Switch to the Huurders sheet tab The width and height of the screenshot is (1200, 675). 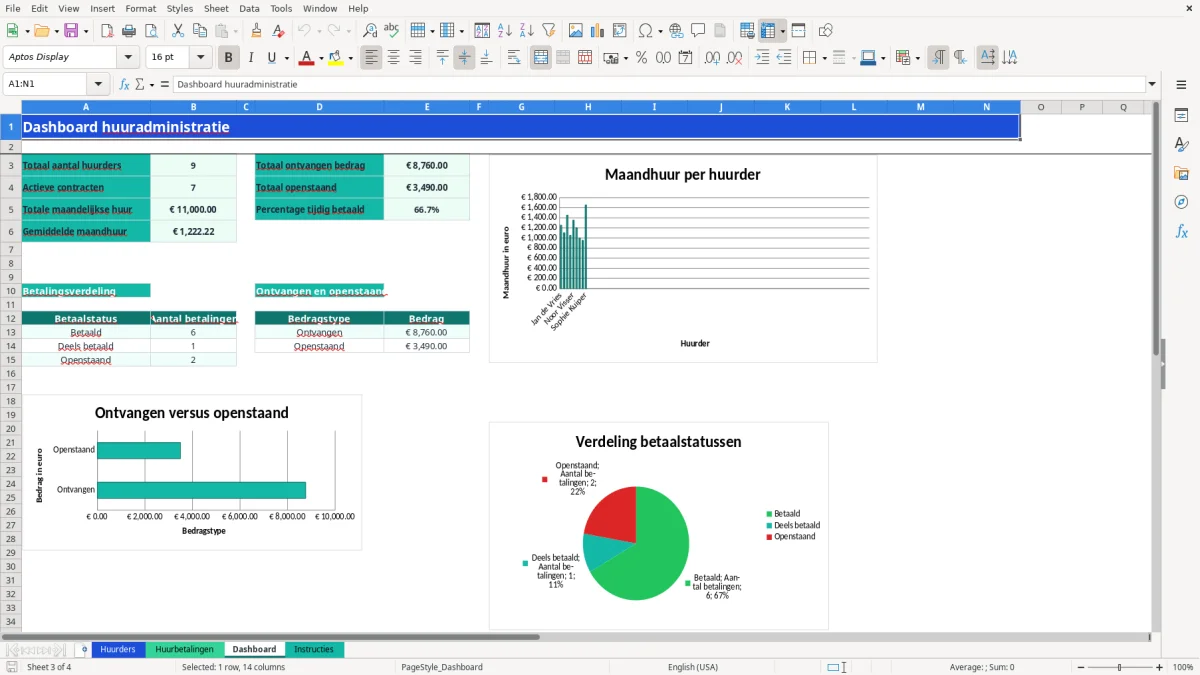tap(118, 649)
